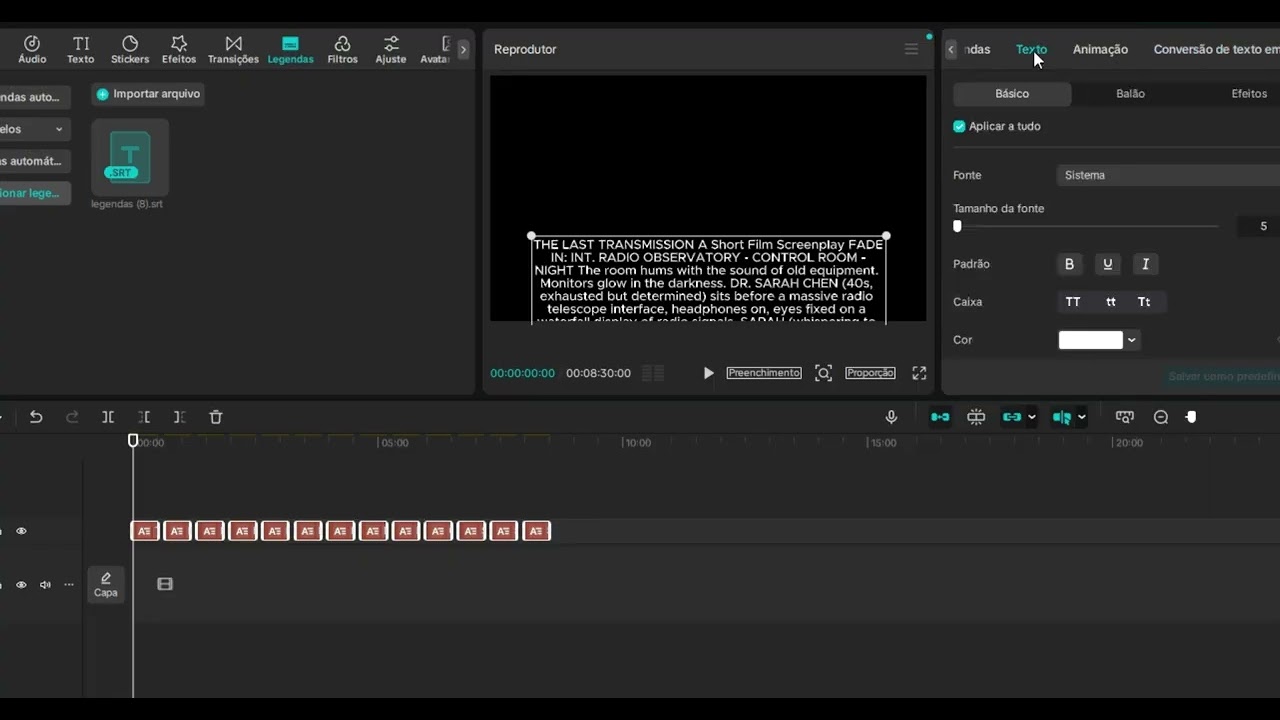Open the Efeitos panel in top toolbar
The height and width of the screenshot is (720, 1280).
179,50
